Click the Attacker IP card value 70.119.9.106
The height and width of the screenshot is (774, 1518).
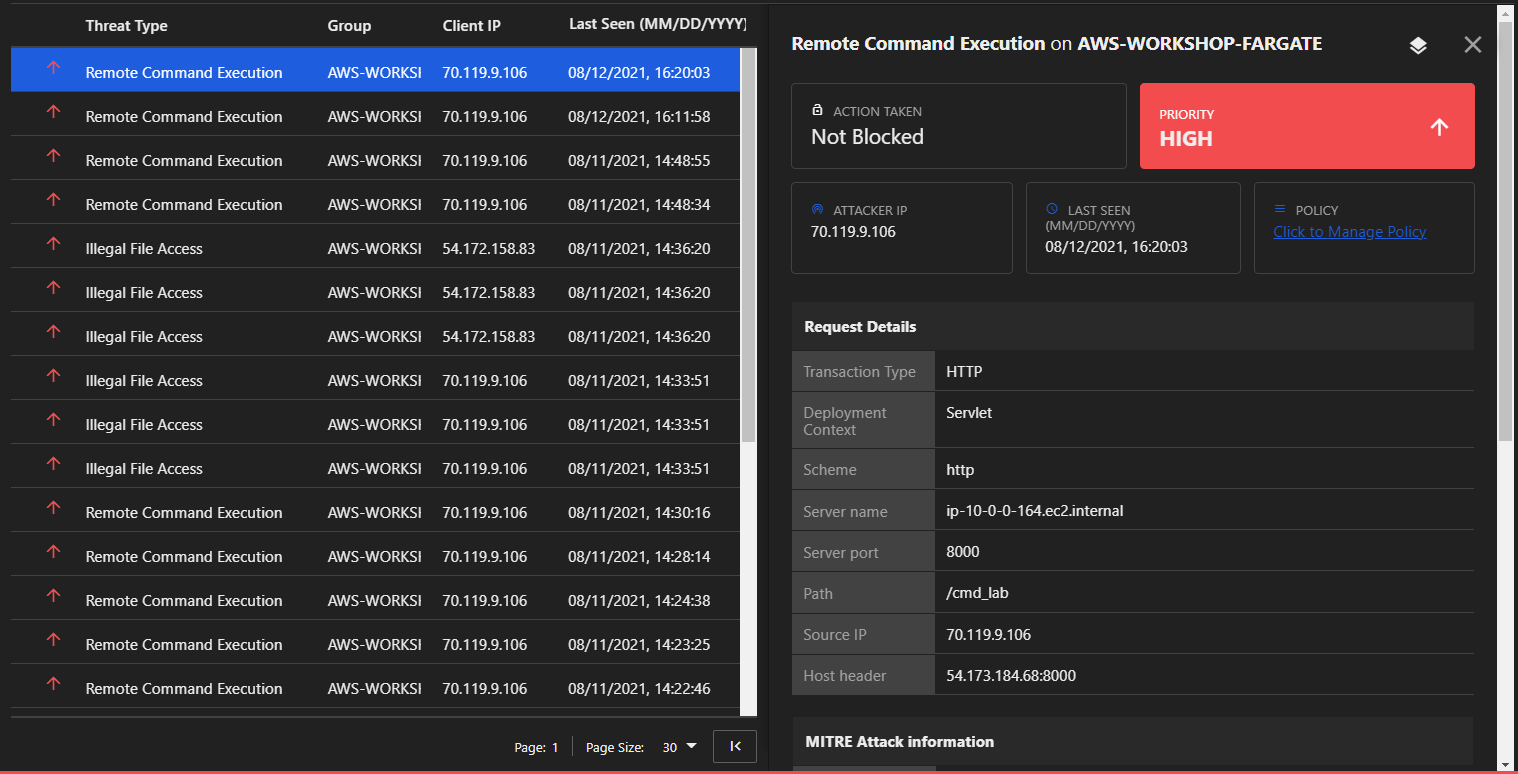point(853,232)
